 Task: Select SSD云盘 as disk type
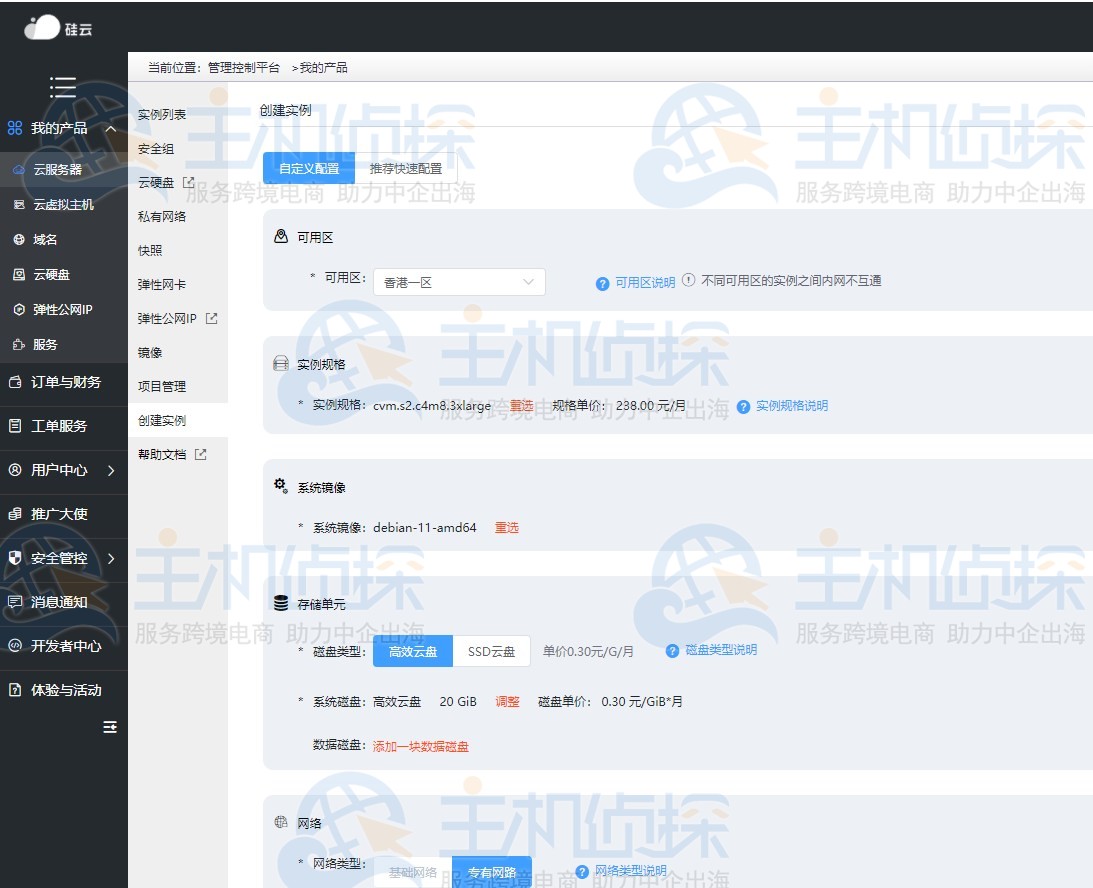(491, 651)
